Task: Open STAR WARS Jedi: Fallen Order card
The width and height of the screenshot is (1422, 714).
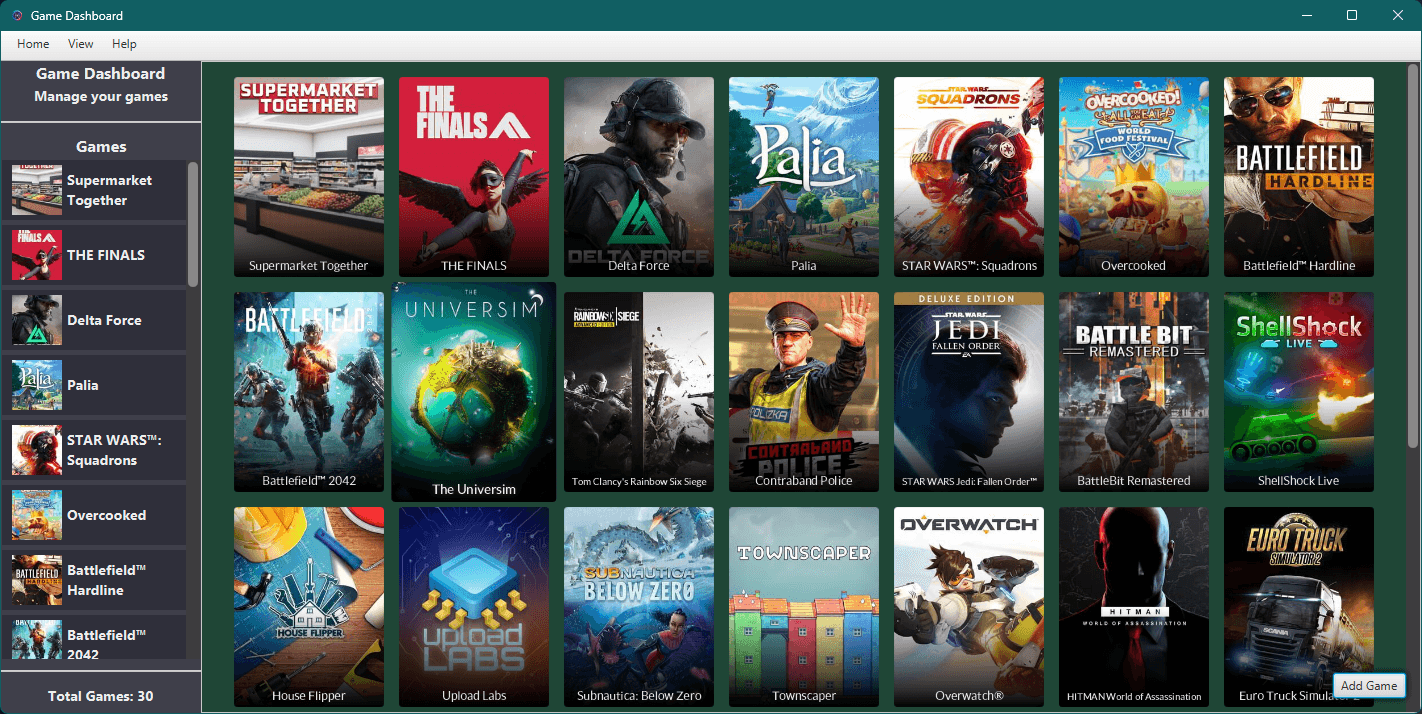Action: click(969, 392)
